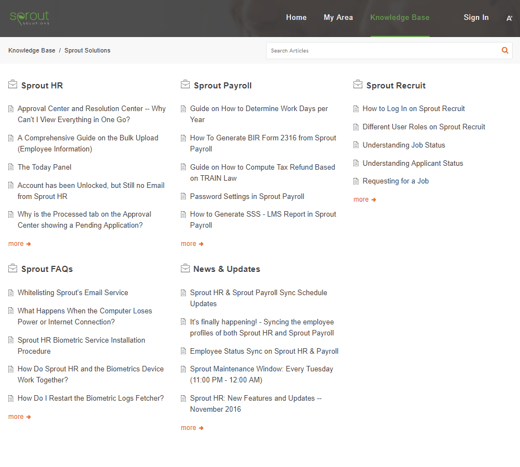Show more Sprout Payroll articles

point(192,244)
